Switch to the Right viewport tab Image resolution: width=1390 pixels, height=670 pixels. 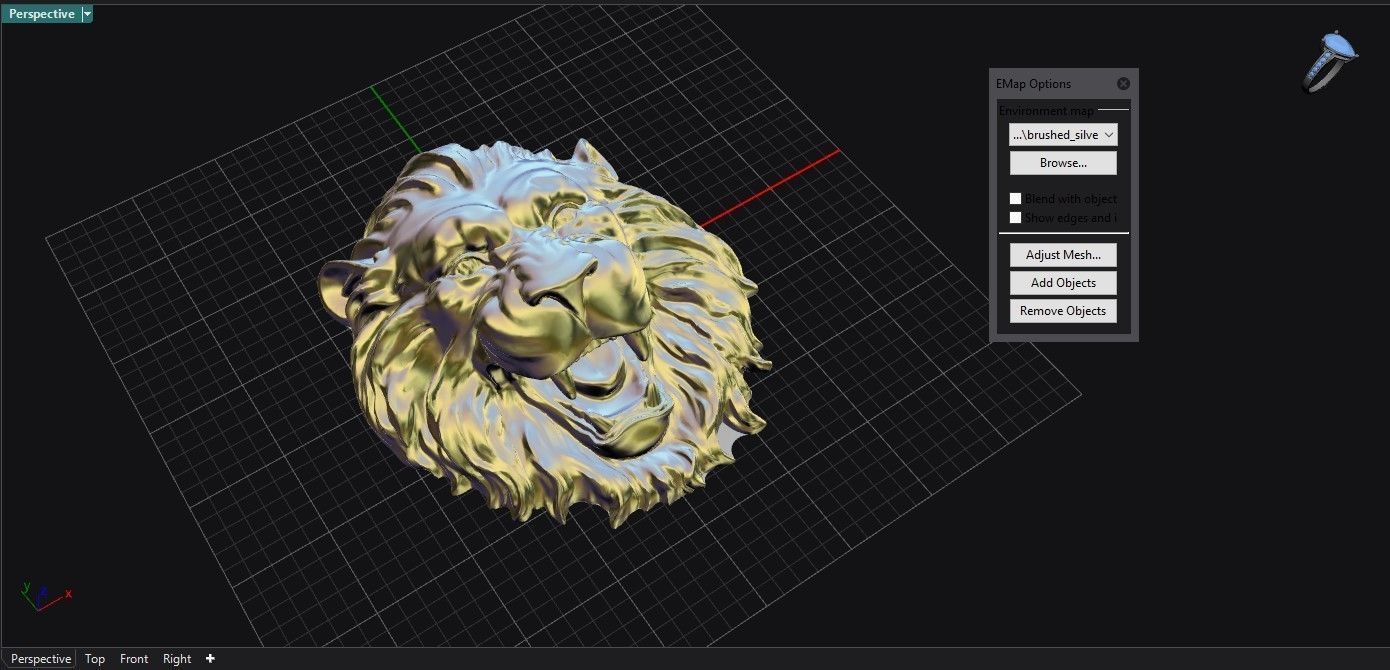point(177,659)
